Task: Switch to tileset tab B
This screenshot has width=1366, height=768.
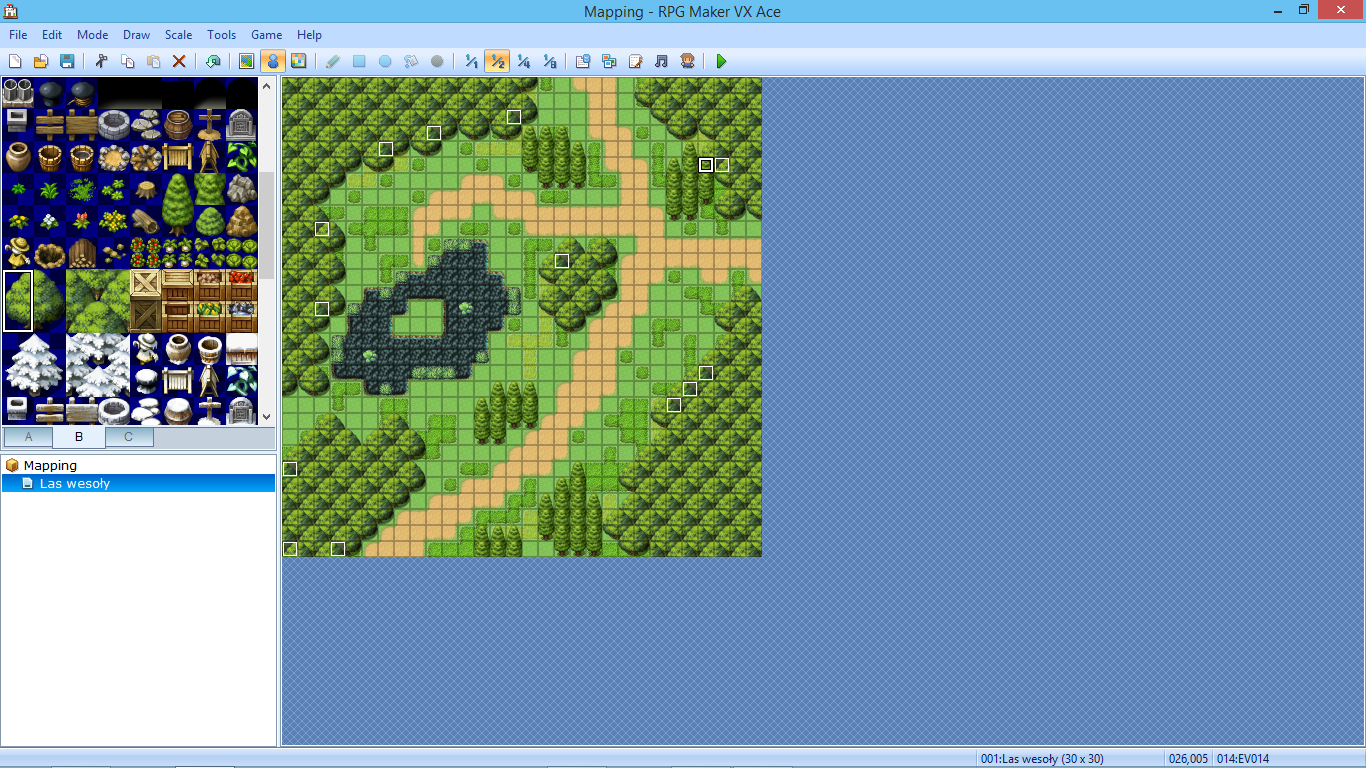Action: coord(79,437)
